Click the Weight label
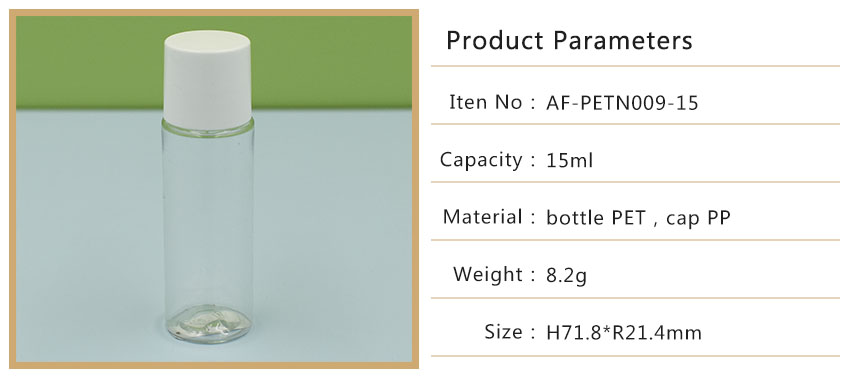This screenshot has height=379, width=850. (x=488, y=274)
